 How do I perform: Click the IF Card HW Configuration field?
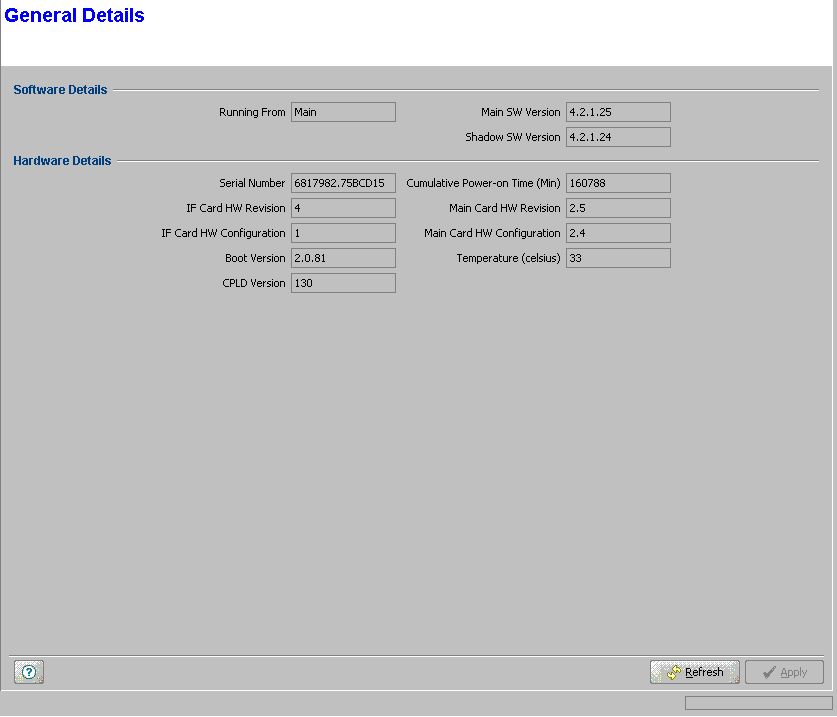tap(343, 233)
